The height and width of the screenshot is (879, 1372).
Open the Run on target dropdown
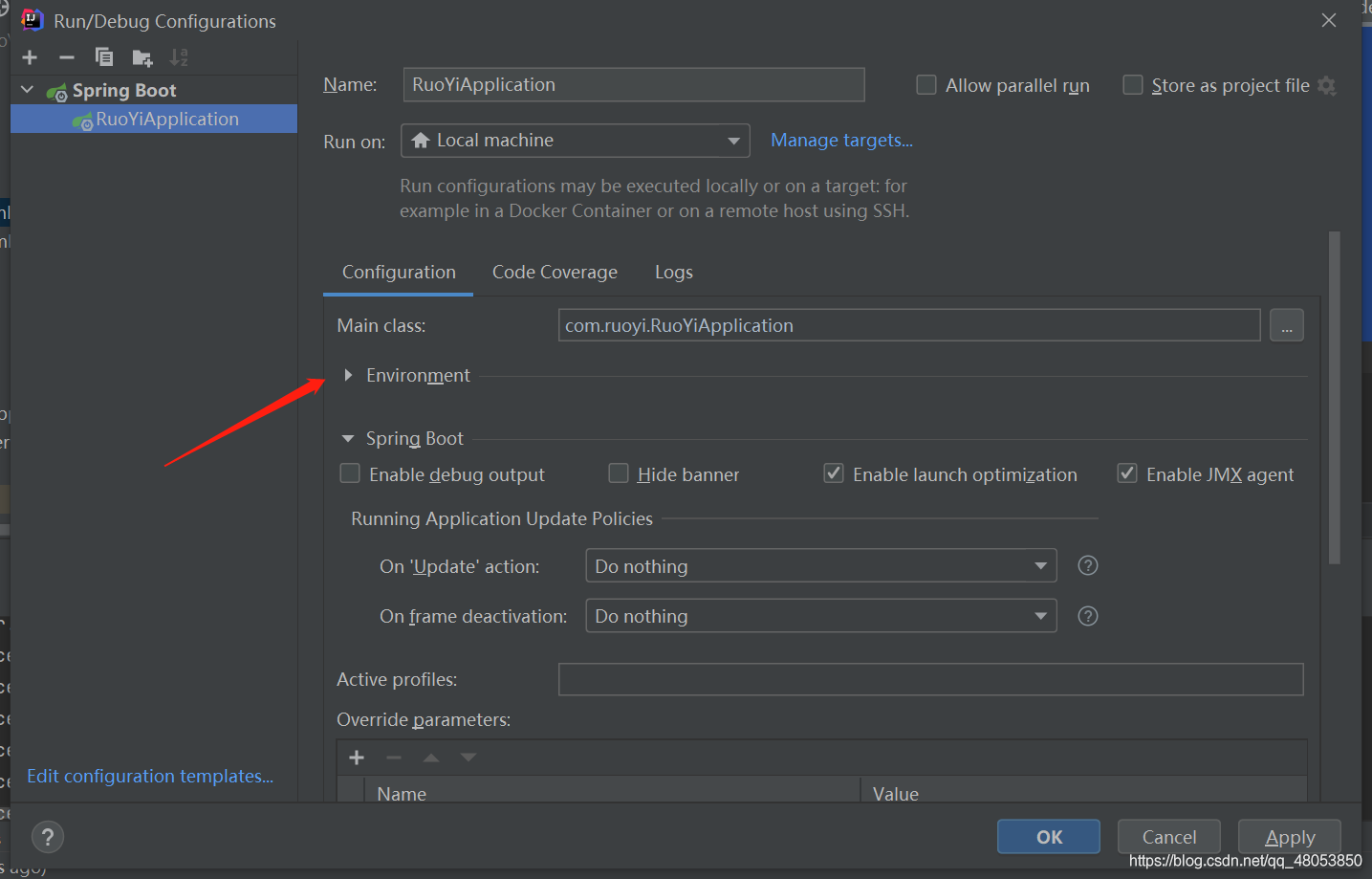(734, 141)
